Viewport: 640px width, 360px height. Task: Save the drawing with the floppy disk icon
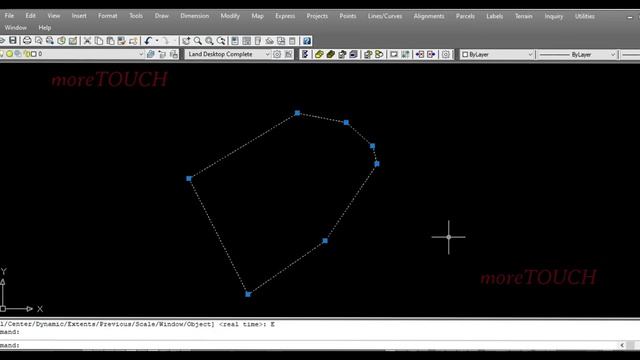(x=13, y=40)
